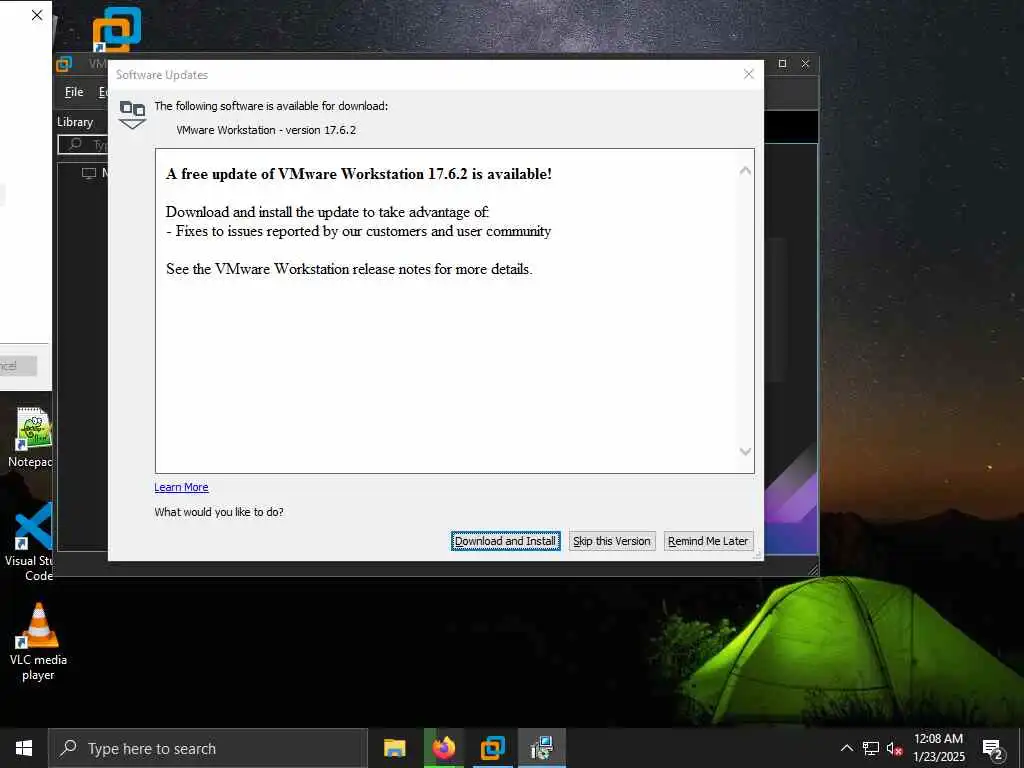Open the Learn More link

pyautogui.click(x=181, y=487)
